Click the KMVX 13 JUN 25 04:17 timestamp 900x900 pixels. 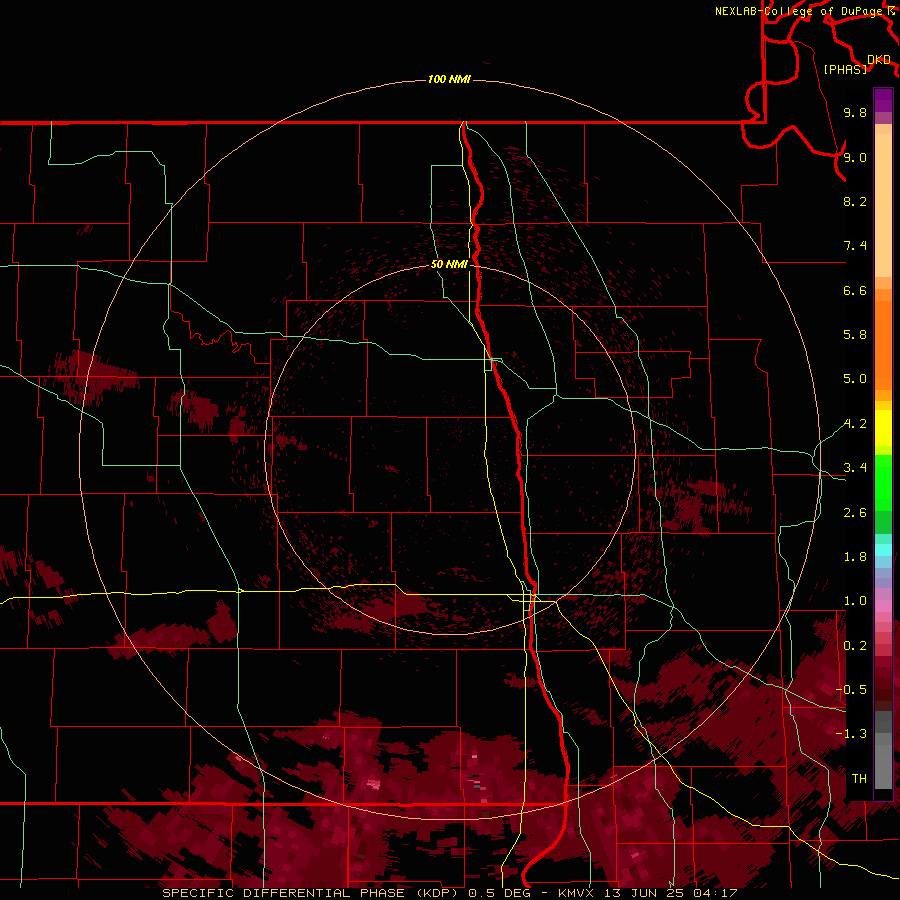tap(647, 893)
